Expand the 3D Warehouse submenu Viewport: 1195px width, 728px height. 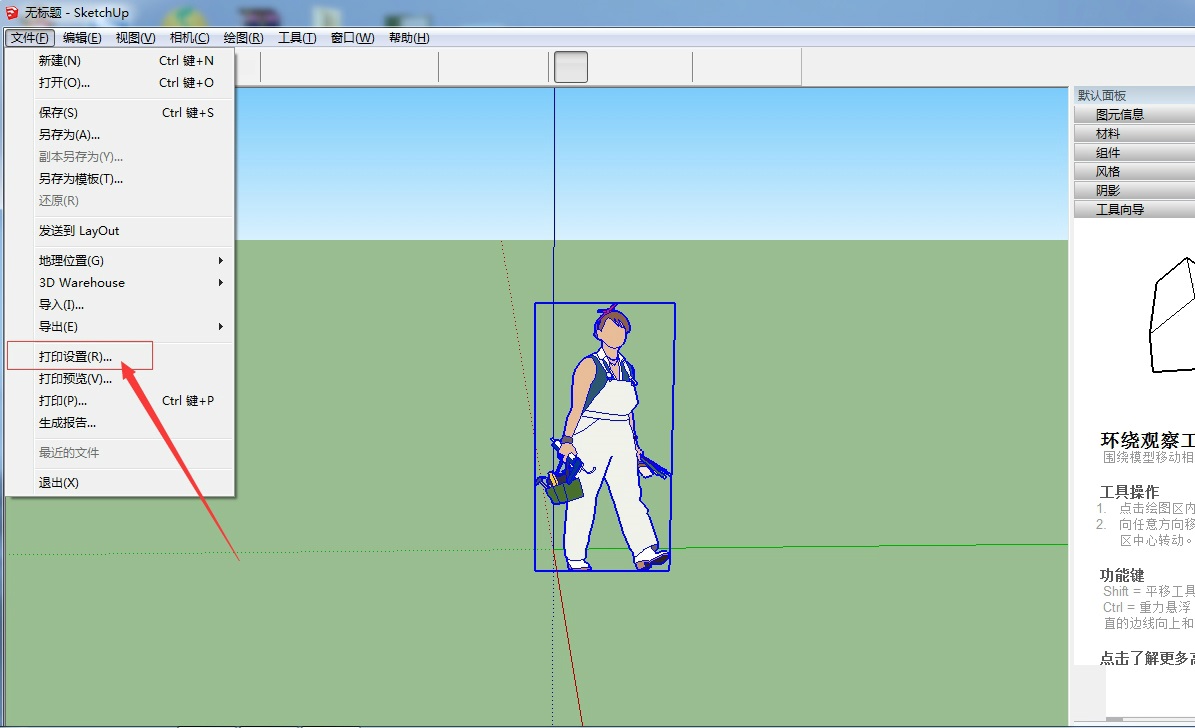click(x=82, y=283)
